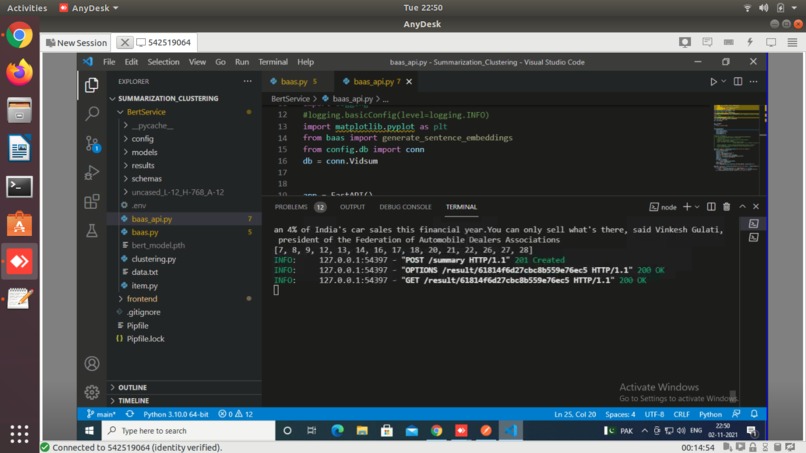Open the Run menu
806x453 pixels.
click(242, 62)
